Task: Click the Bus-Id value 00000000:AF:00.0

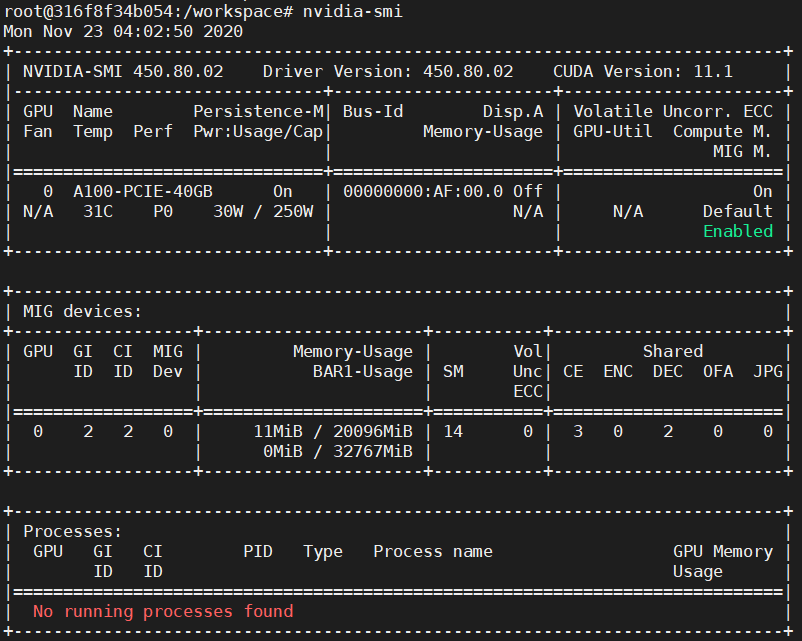Action: [x=422, y=191]
